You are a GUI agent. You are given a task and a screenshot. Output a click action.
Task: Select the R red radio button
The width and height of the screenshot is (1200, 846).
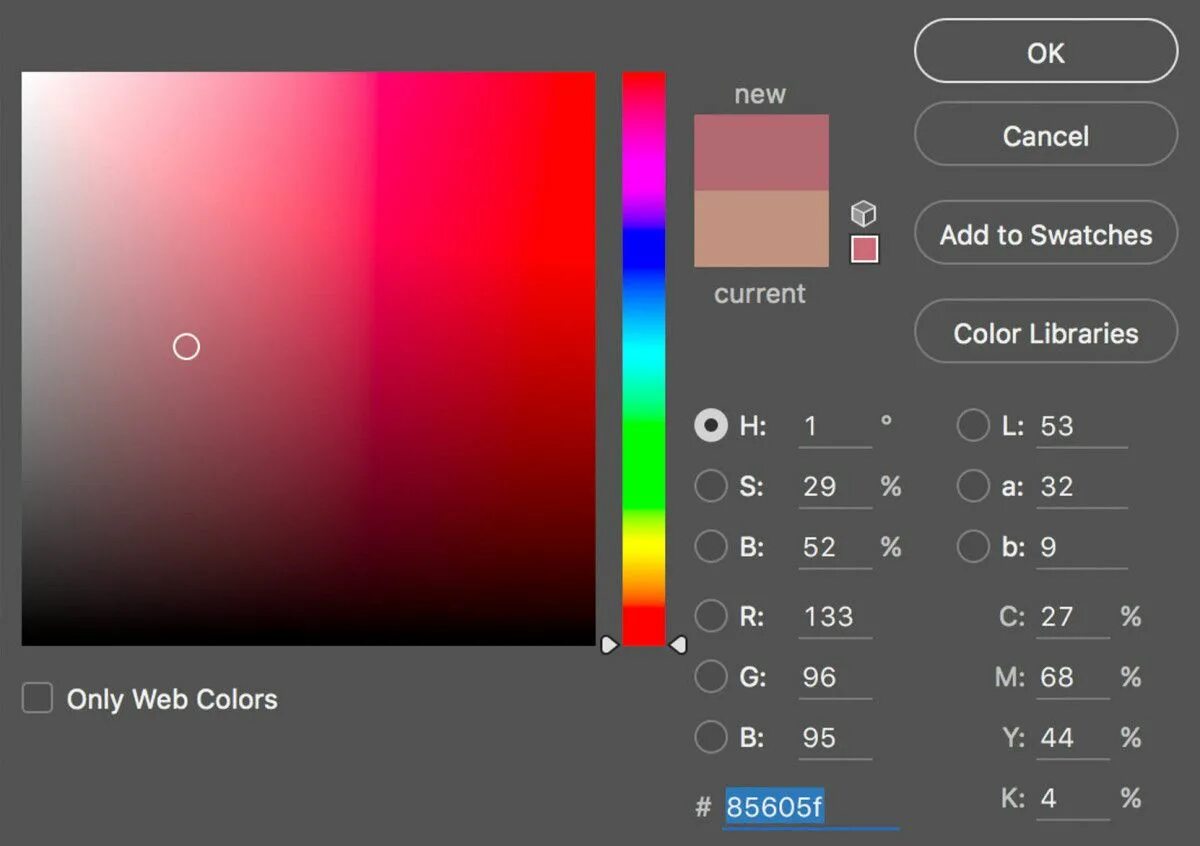[x=711, y=616]
